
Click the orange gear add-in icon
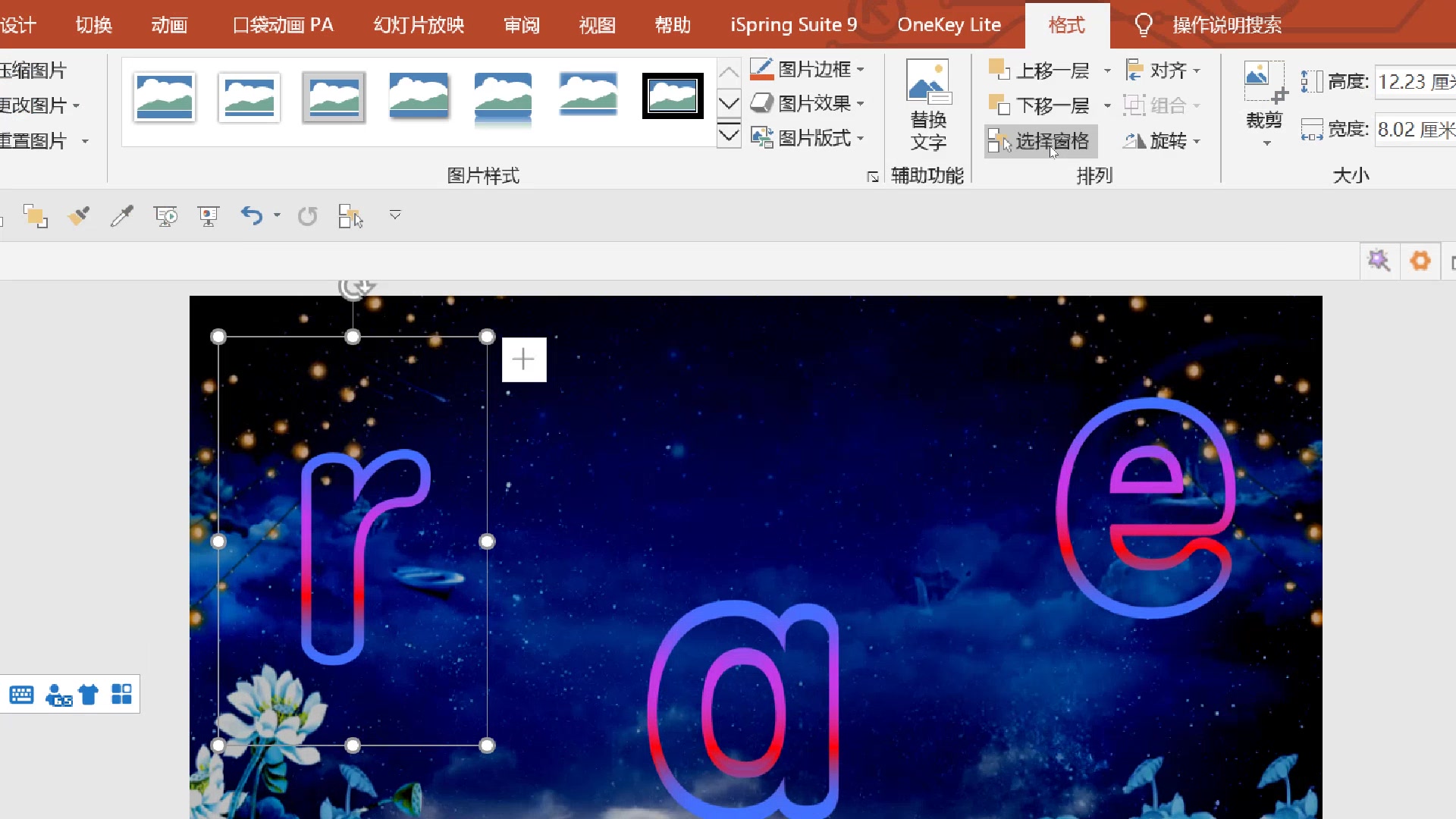(1420, 261)
